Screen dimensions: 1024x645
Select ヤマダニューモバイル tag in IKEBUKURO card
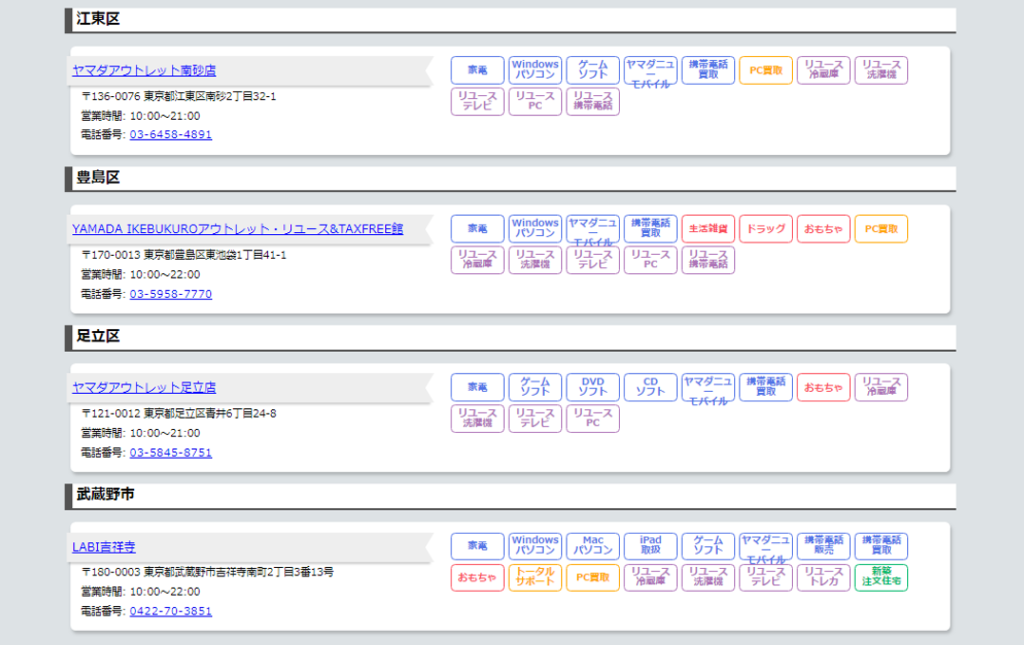[x=593, y=228]
